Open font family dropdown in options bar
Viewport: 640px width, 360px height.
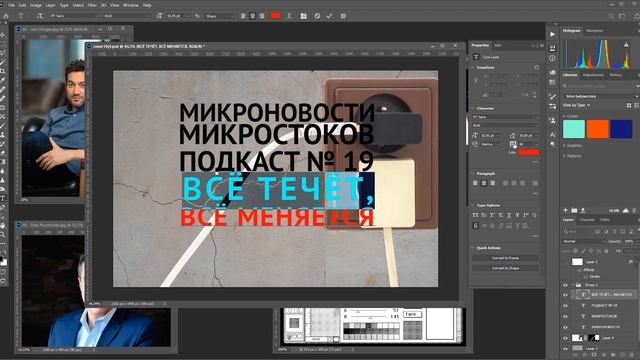tap(74, 16)
